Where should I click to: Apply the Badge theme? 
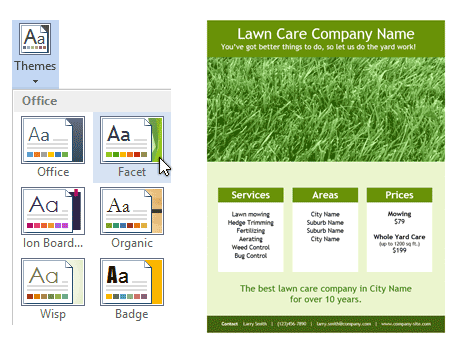tap(132, 282)
